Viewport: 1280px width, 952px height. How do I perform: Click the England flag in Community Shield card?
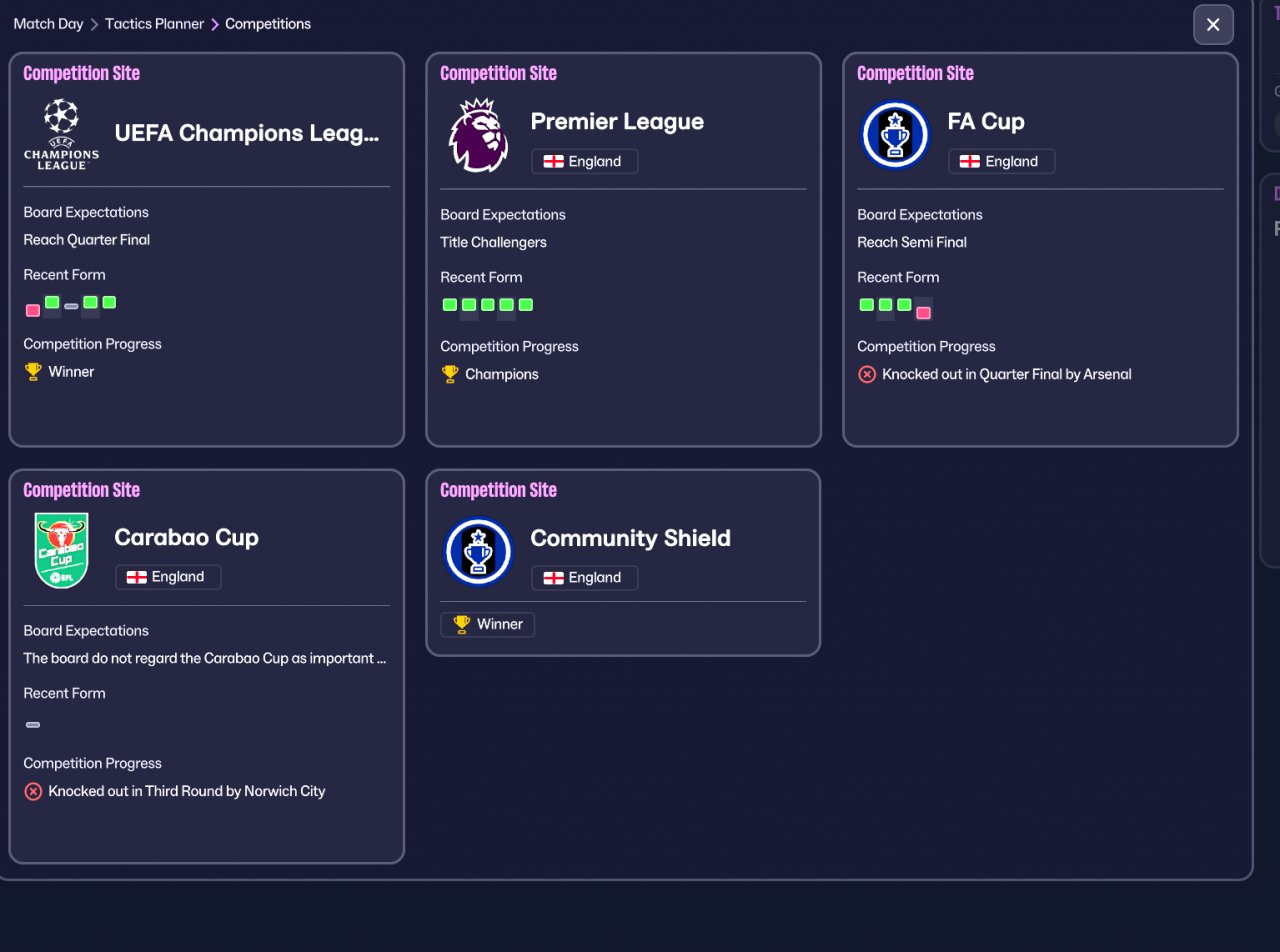pyautogui.click(x=553, y=578)
